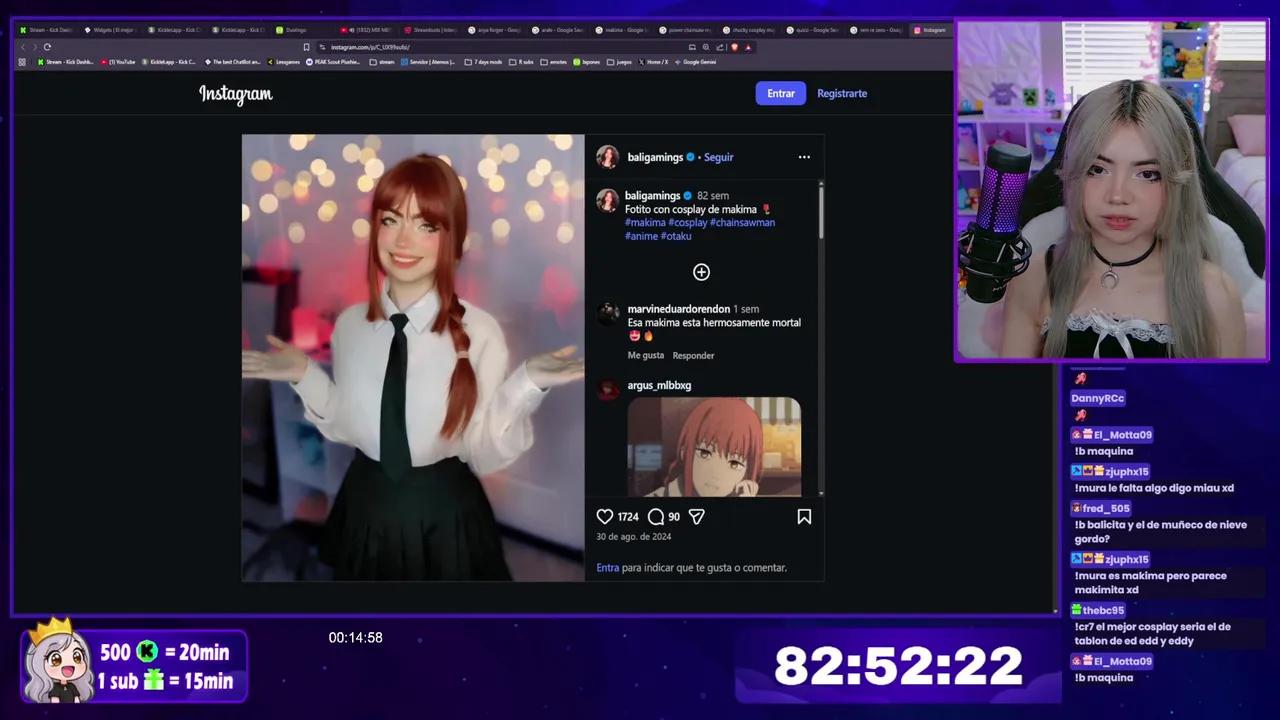Open marvineduardorendon's avatar in comments
Image resolution: width=1280 pixels, height=720 pixels.
point(607,314)
